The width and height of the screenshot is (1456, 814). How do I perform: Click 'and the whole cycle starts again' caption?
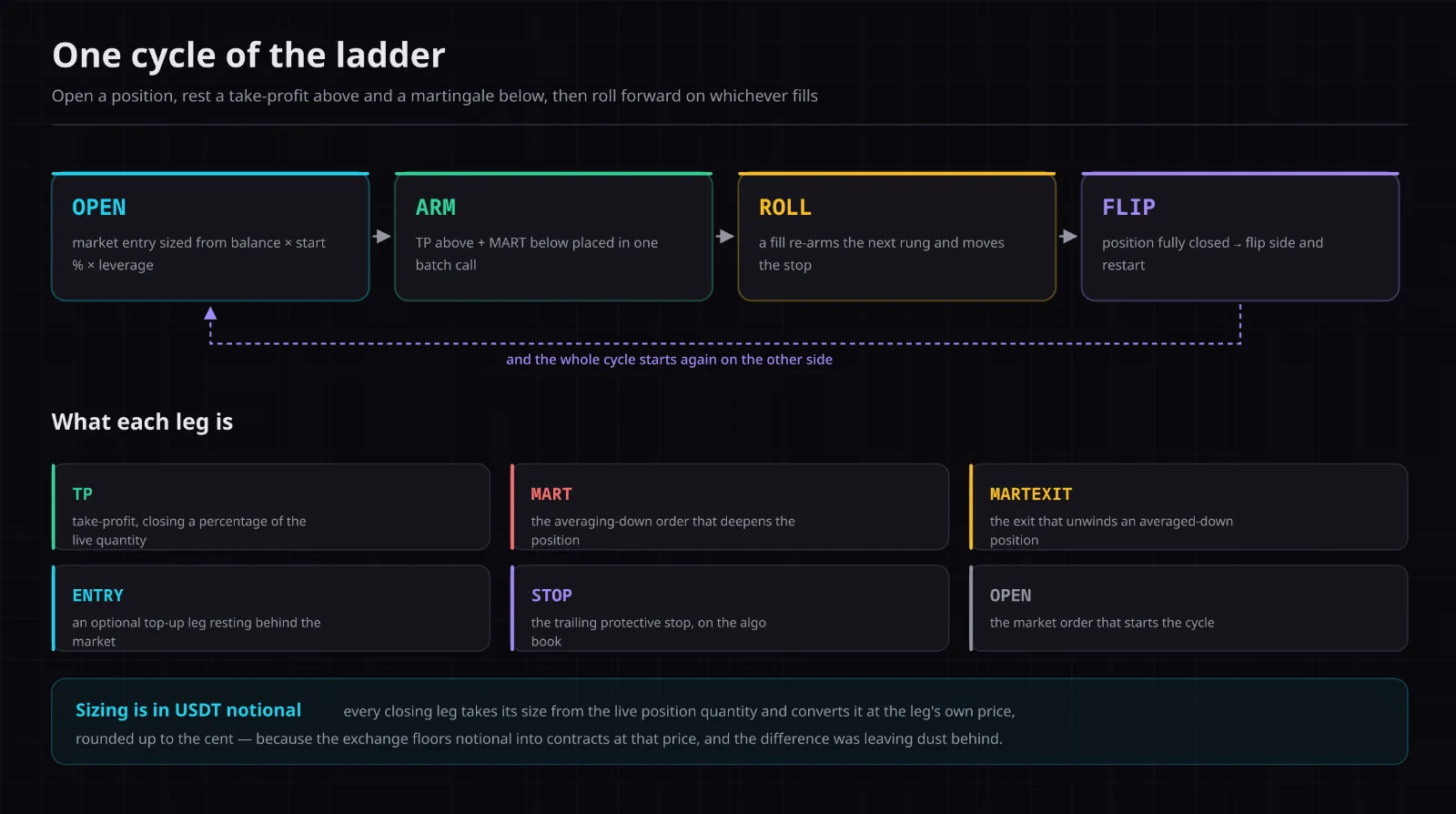click(669, 360)
